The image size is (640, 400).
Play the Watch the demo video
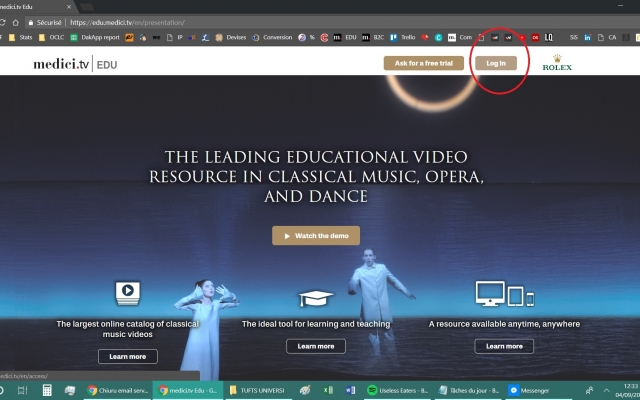point(315,236)
